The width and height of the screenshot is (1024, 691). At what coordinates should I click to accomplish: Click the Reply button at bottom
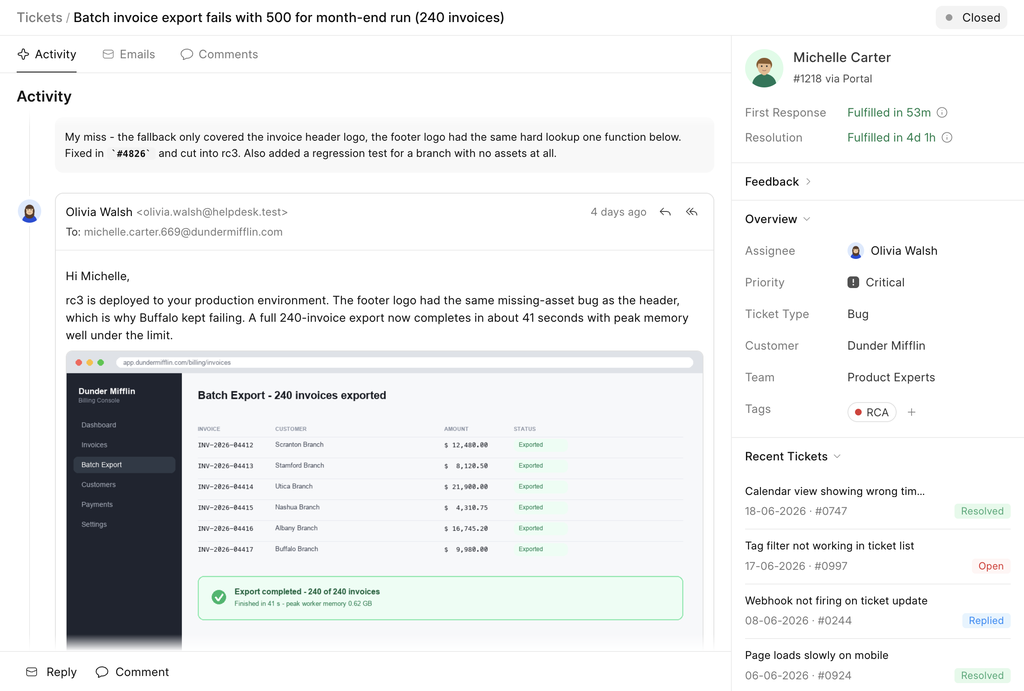pos(51,672)
